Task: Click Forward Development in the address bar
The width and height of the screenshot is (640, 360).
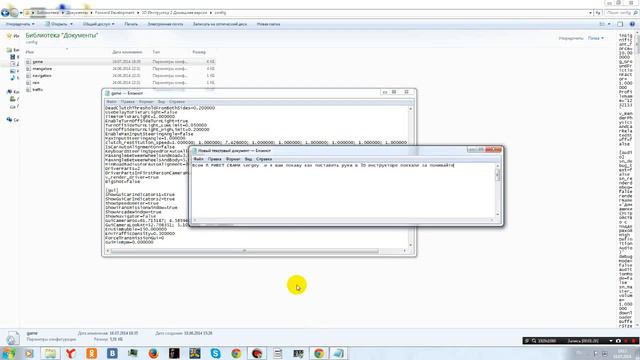Action: tap(114, 13)
